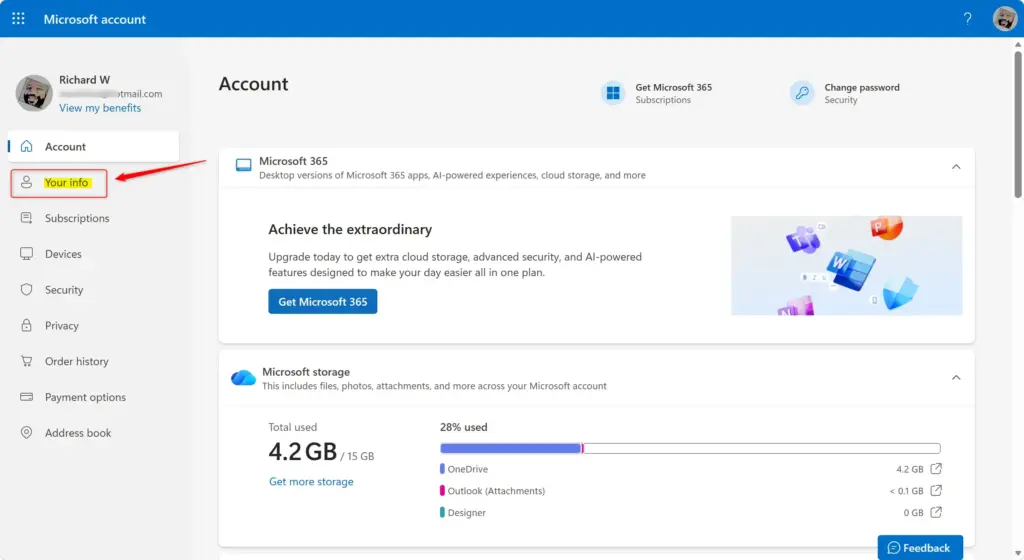Click the '0 GB' Designer value
Image resolution: width=1024 pixels, height=560 pixels.
(x=914, y=513)
